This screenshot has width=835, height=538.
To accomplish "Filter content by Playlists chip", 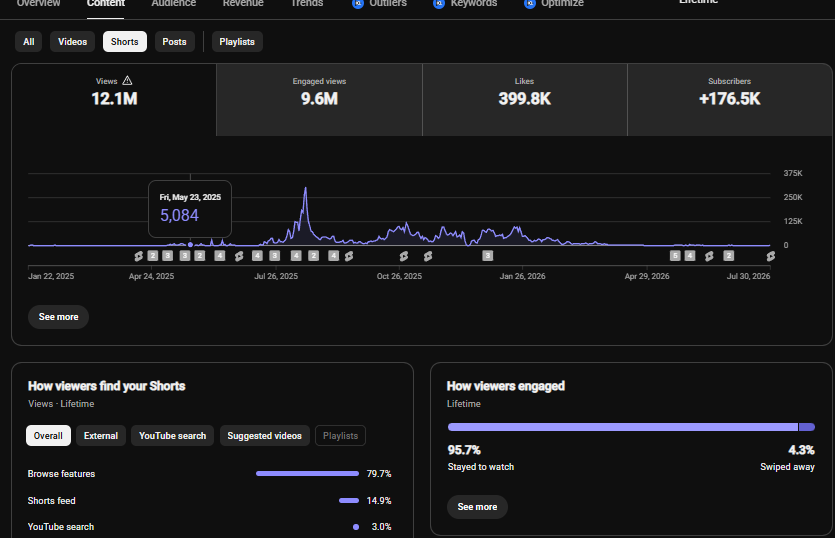I will [x=237, y=42].
